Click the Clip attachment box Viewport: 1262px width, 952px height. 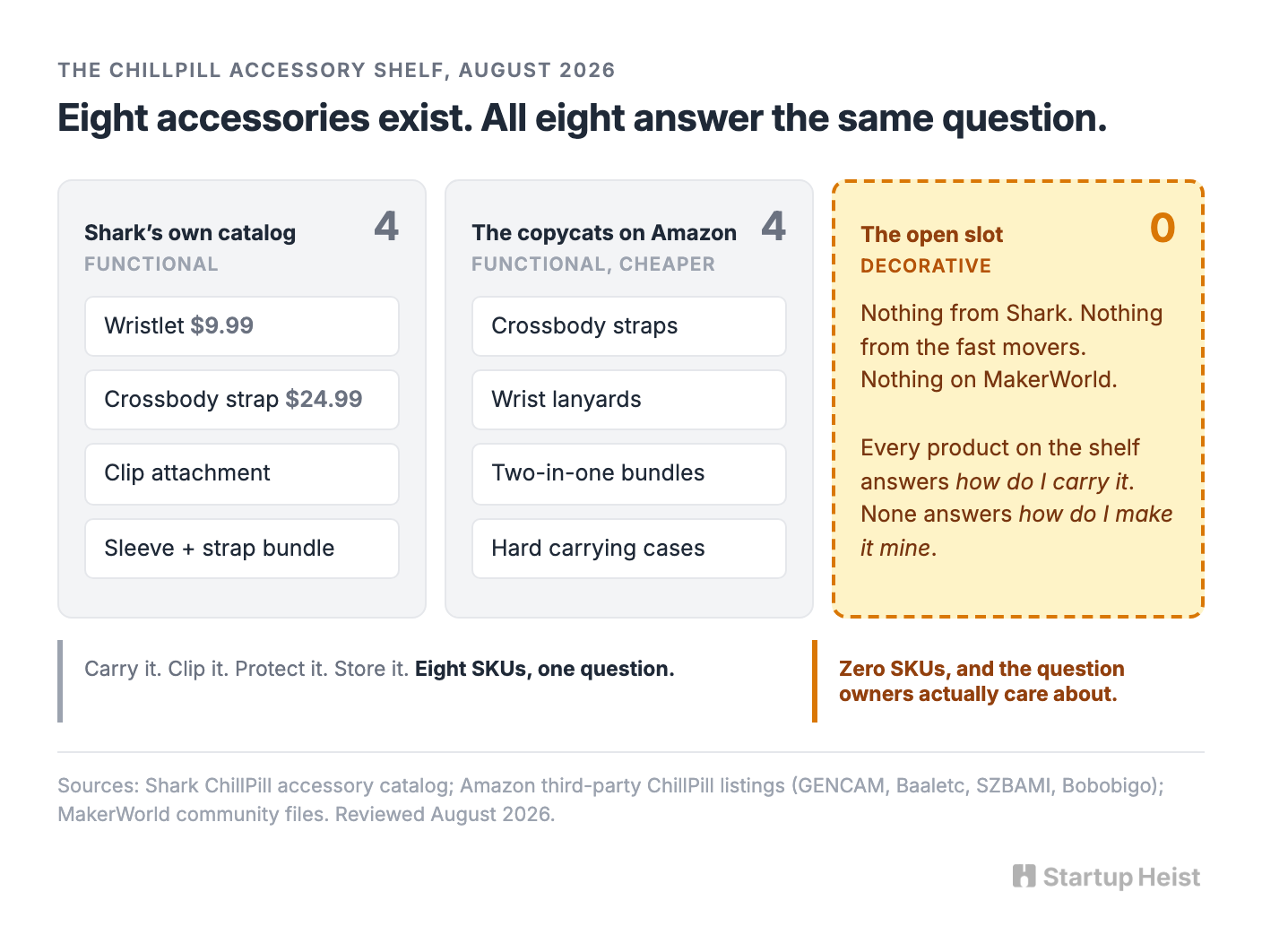pyautogui.click(x=242, y=473)
